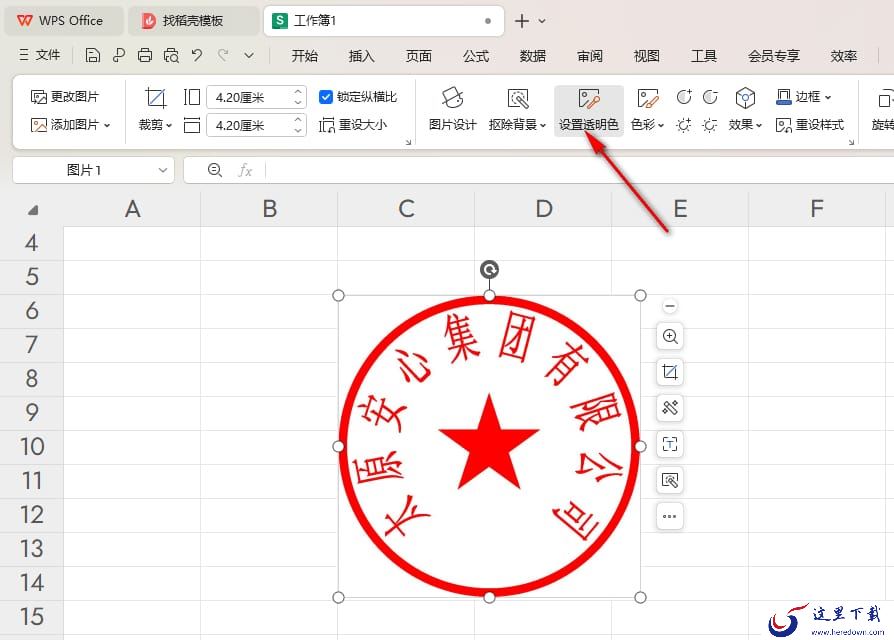Switch to the 审阅 tab
The height and width of the screenshot is (640, 894).
pos(590,56)
